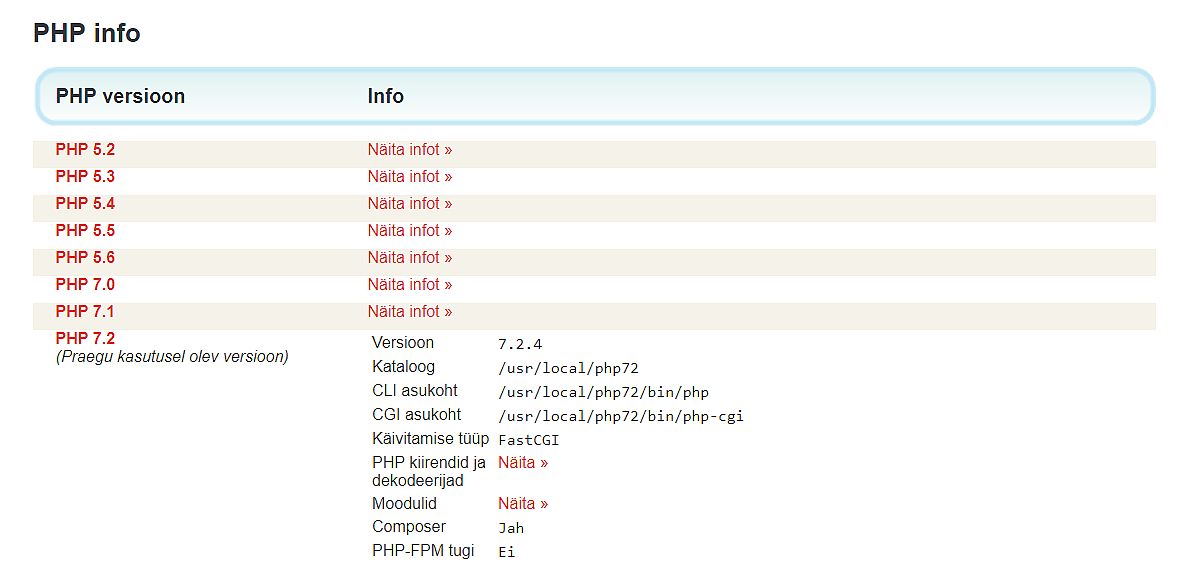Show info for PHP 7.1
The height and width of the screenshot is (569, 1188).
coord(409,312)
